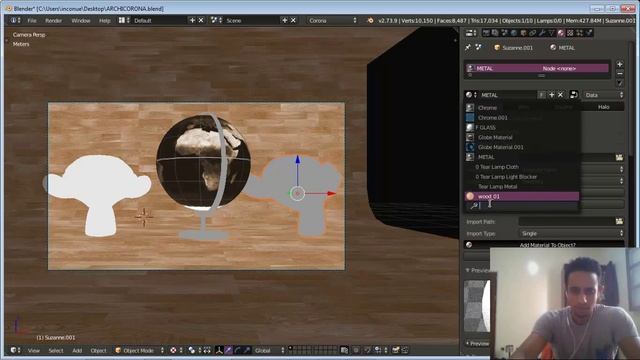Choose Tear Lamp Metal material
Image resolution: width=640 pixels, height=360 pixels.
[522, 186]
